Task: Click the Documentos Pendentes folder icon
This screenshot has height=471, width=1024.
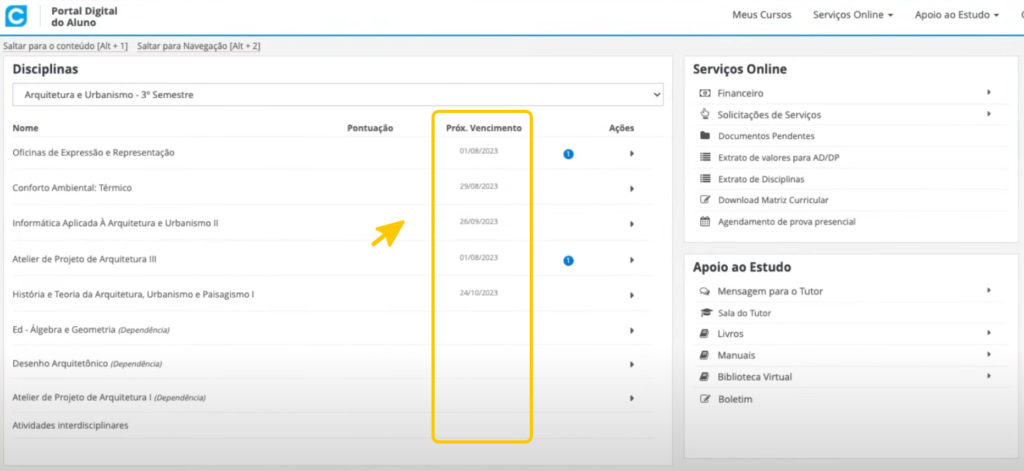Action: click(x=705, y=136)
